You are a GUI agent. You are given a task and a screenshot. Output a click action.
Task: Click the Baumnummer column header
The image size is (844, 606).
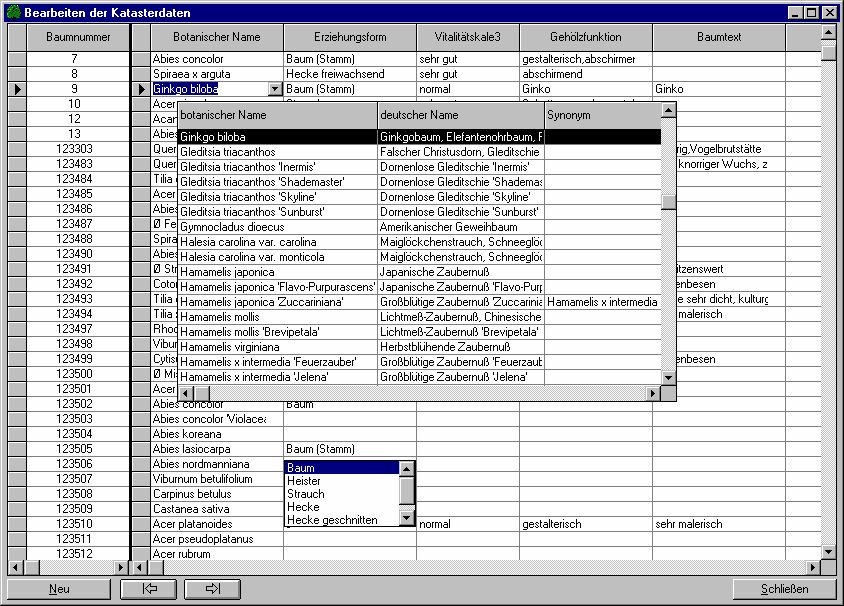pos(78,37)
